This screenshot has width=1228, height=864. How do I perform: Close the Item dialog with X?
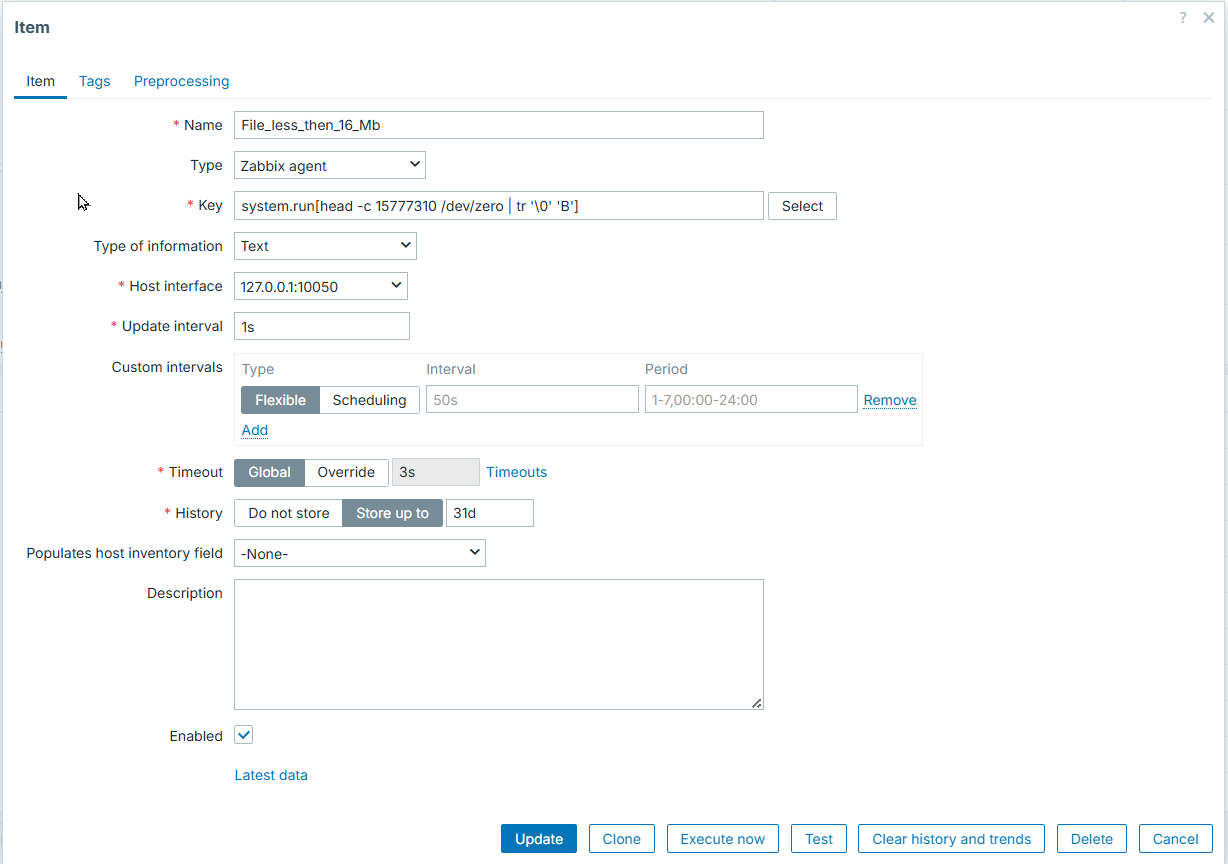(x=1208, y=18)
